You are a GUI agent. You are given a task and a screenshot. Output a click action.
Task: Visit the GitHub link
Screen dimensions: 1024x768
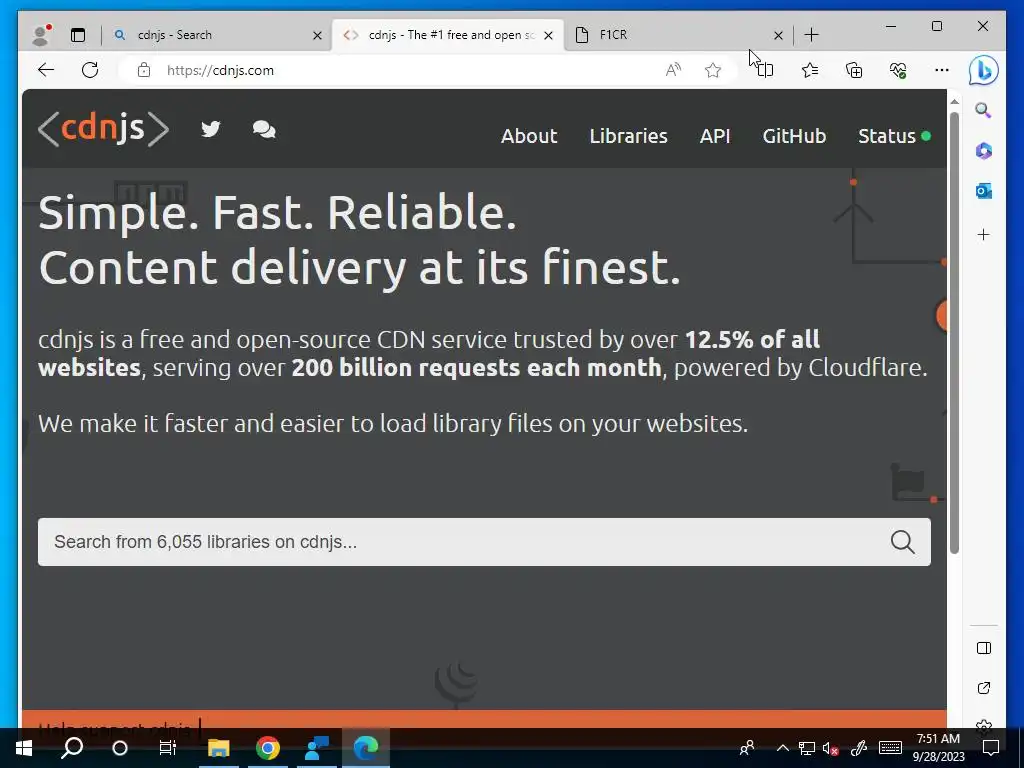[794, 136]
